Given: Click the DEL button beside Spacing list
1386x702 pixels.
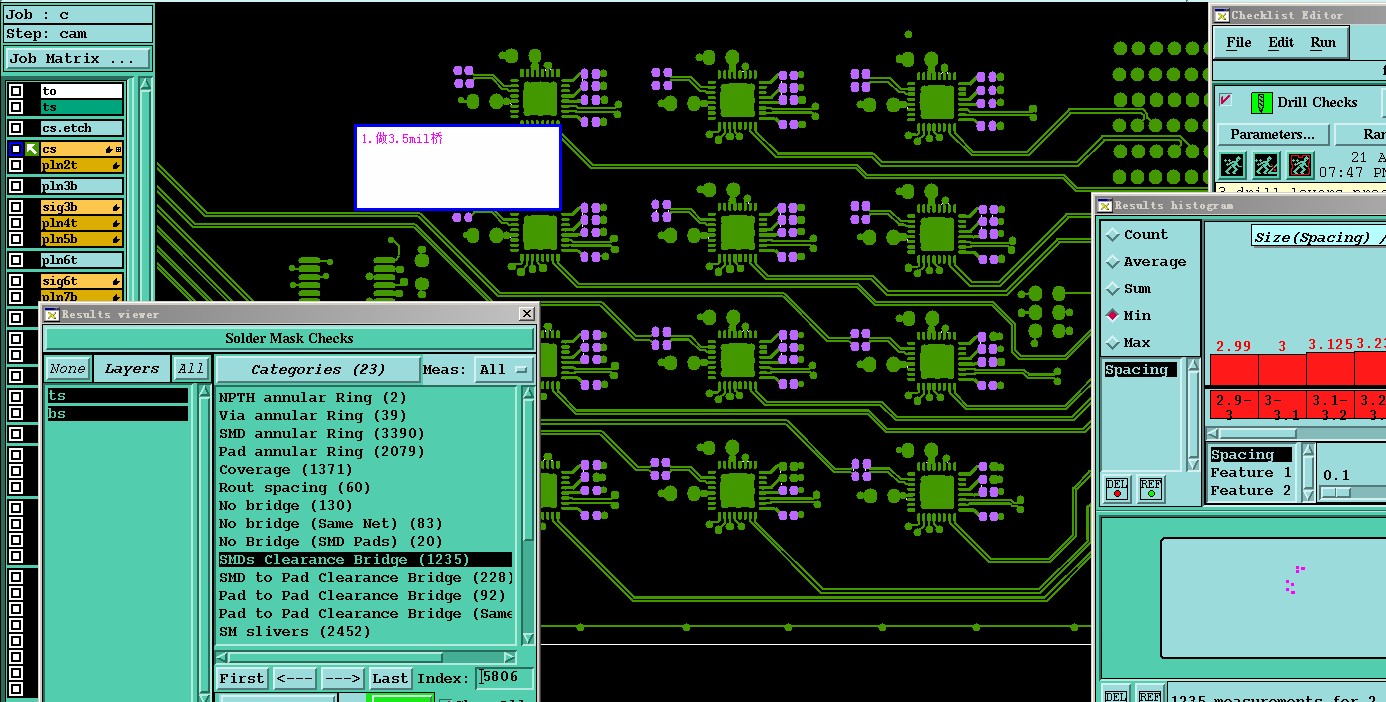Looking at the screenshot, I should pos(1118,488).
